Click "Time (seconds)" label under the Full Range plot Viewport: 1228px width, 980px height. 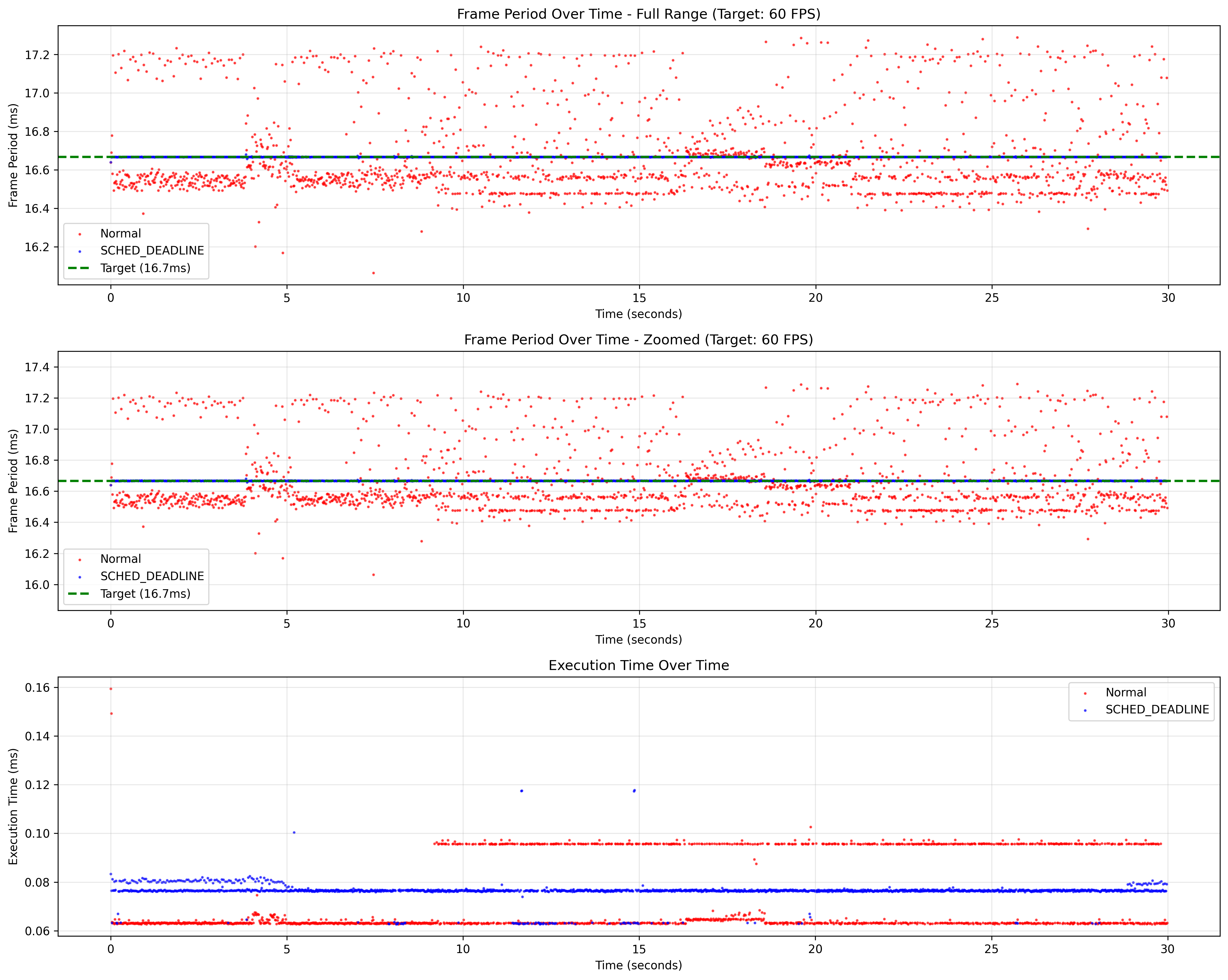(639, 314)
